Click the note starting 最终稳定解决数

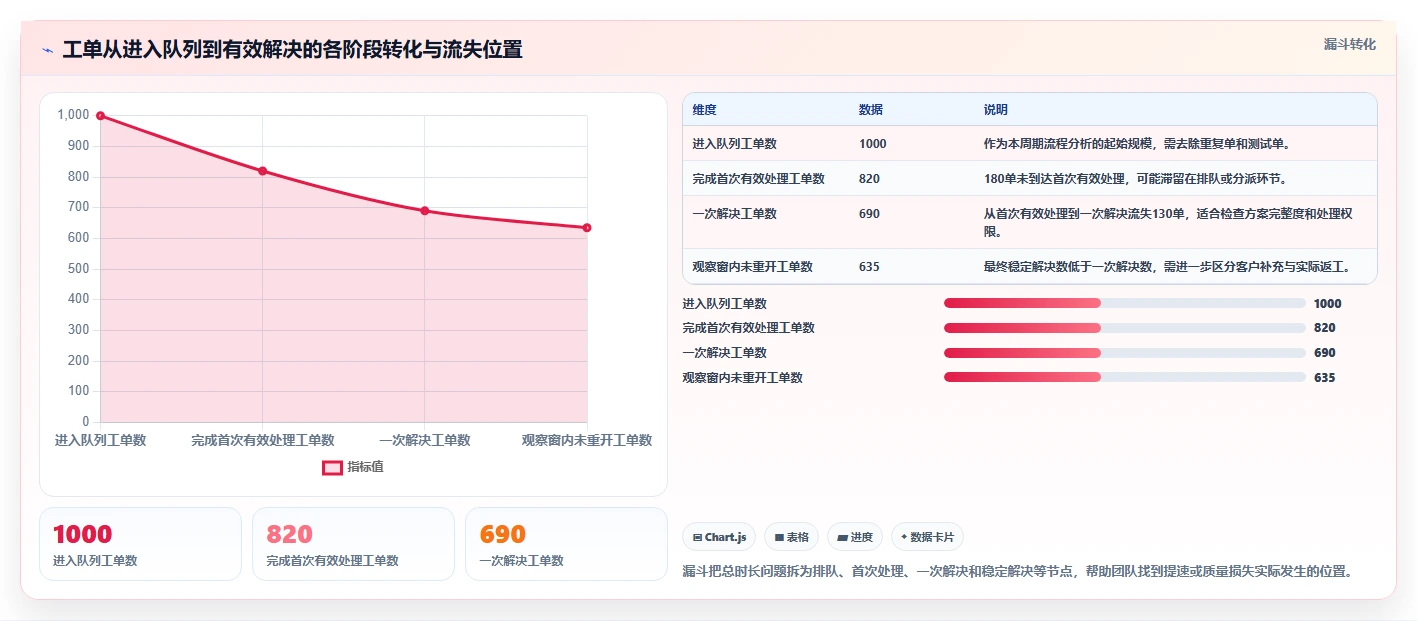(x=1167, y=267)
